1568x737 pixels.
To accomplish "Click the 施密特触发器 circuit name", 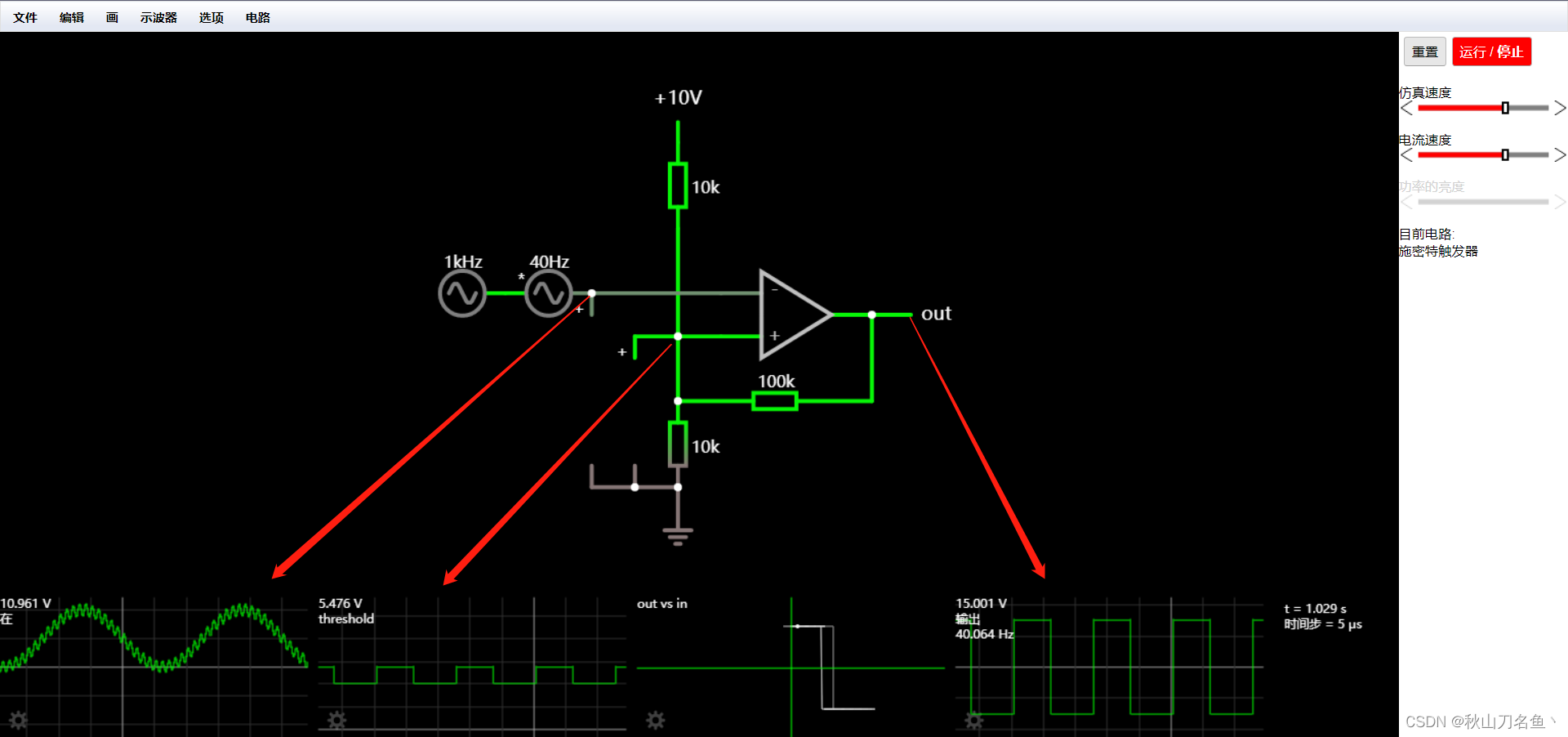I will click(x=1439, y=252).
